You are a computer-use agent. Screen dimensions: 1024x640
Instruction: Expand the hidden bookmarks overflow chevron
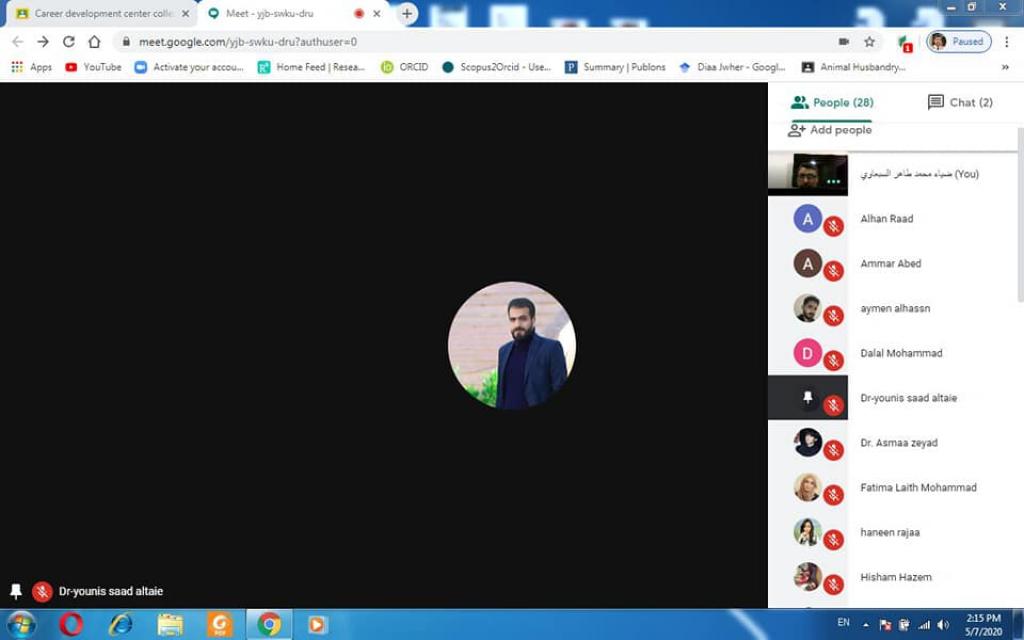coord(1005,68)
